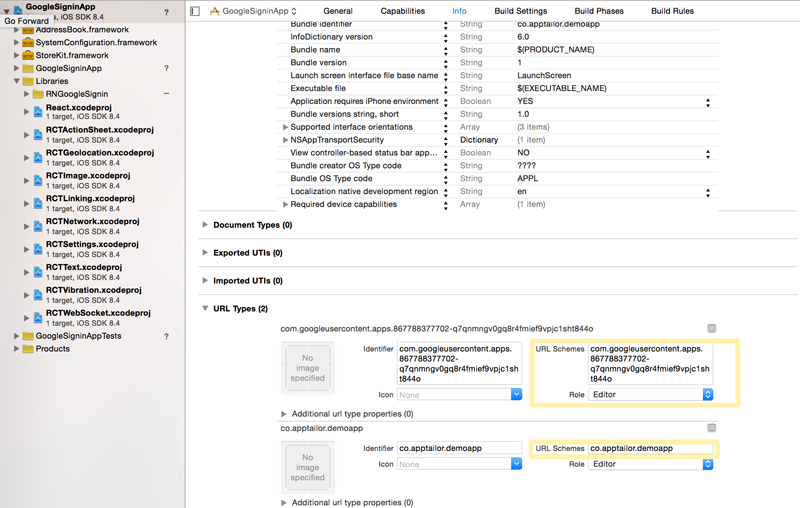Expand the Products group
This screenshot has width=800, height=508.
(16, 349)
